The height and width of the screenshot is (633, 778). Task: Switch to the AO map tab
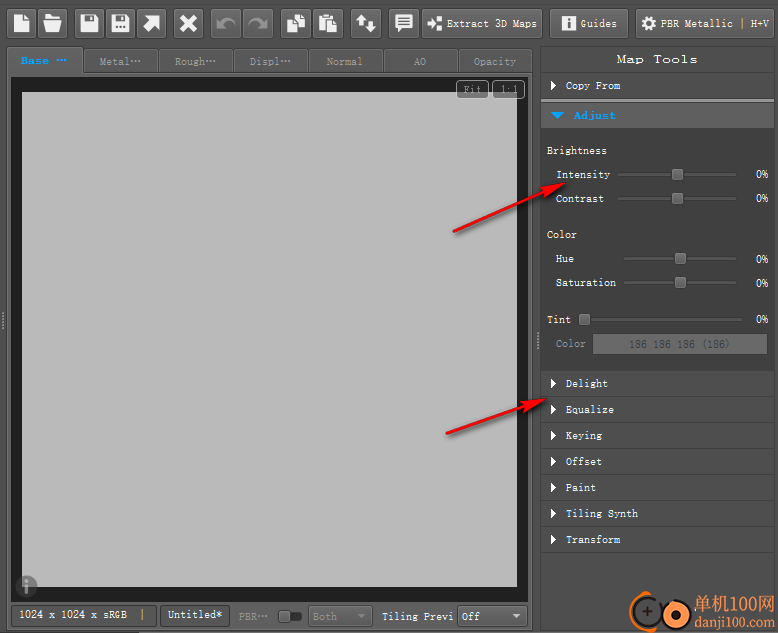click(420, 62)
